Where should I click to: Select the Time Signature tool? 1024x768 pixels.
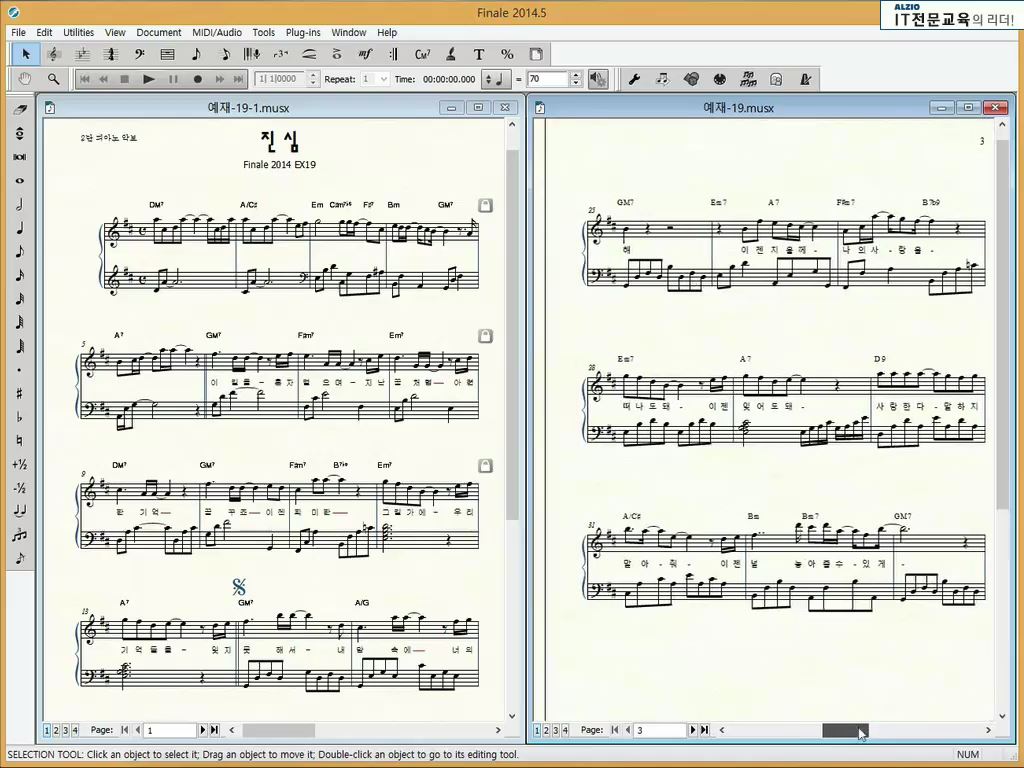tap(111, 54)
